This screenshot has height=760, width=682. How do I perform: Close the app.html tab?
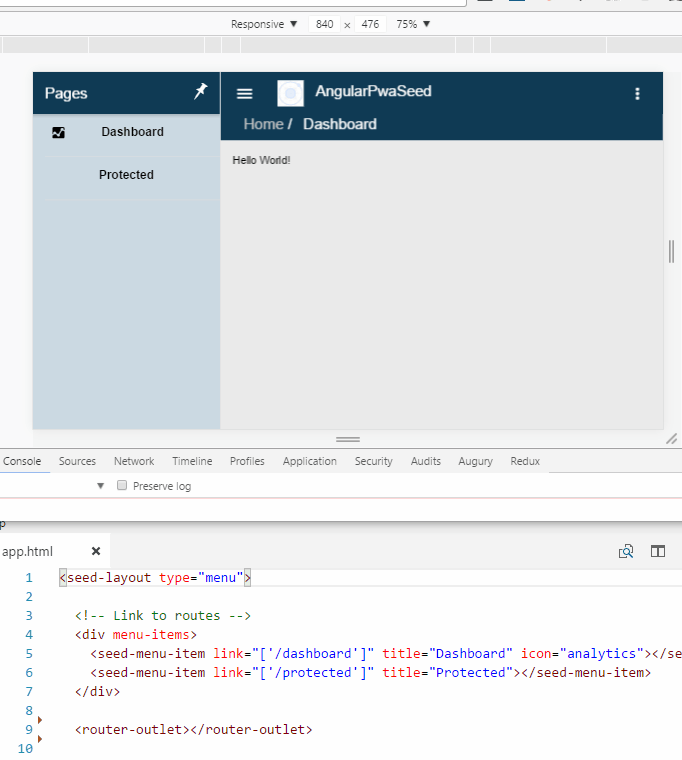pos(96,551)
